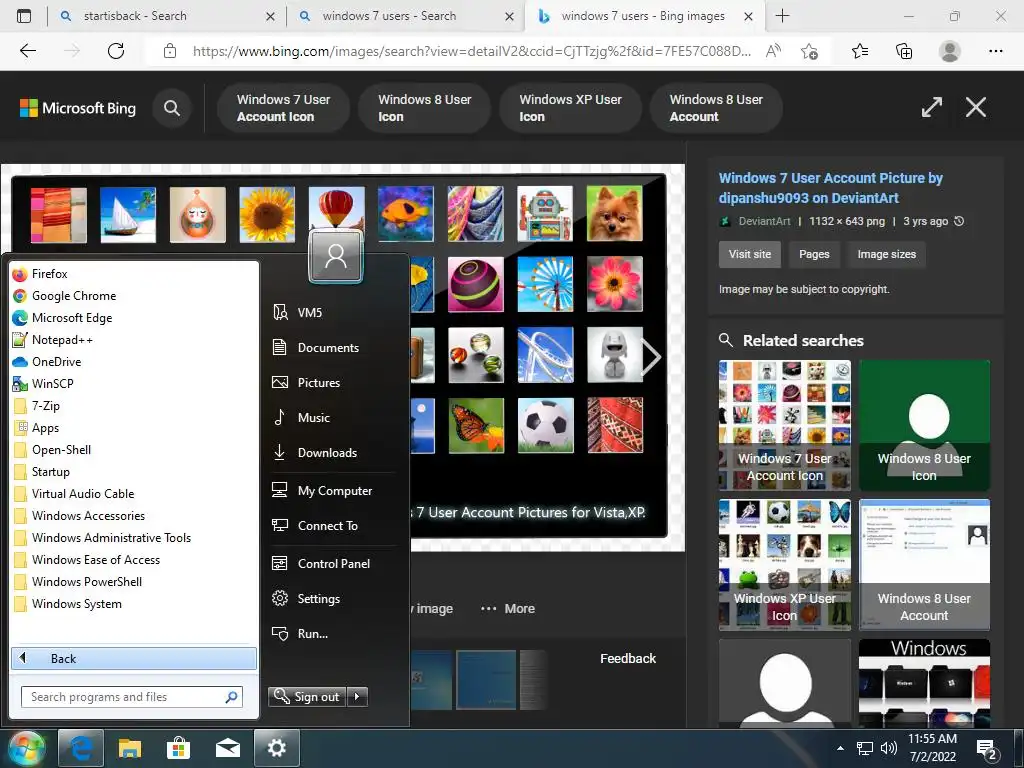Click the Sign out button
This screenshot has width=1024, height=768.
coord(307,697)
